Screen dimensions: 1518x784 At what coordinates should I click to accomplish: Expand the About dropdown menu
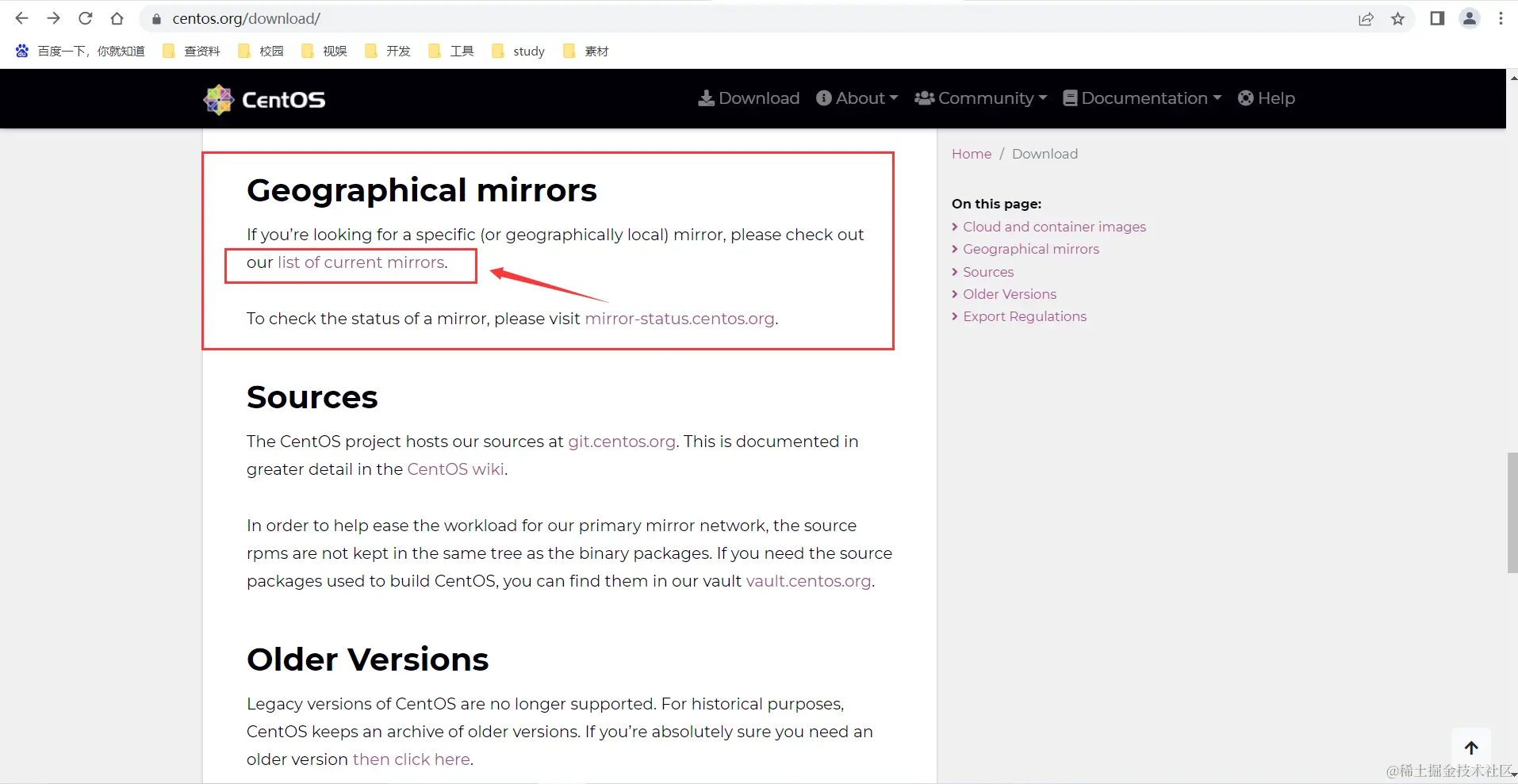click(857, 98)
